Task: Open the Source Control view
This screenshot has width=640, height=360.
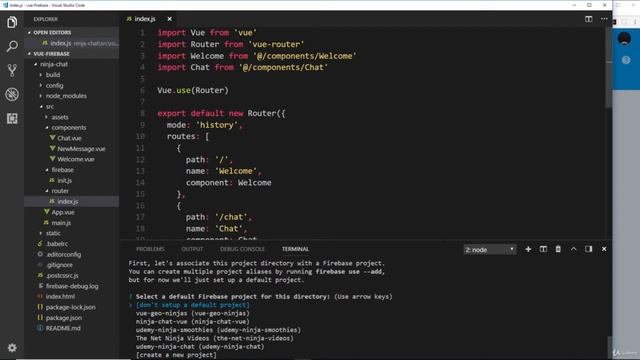Action: tap(12, 70)
